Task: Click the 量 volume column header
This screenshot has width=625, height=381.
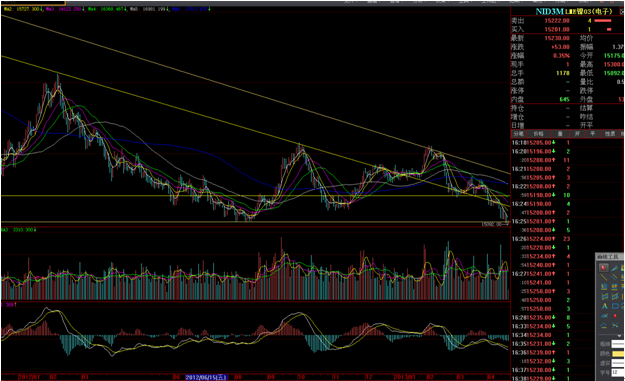Action: click(560, 134)
